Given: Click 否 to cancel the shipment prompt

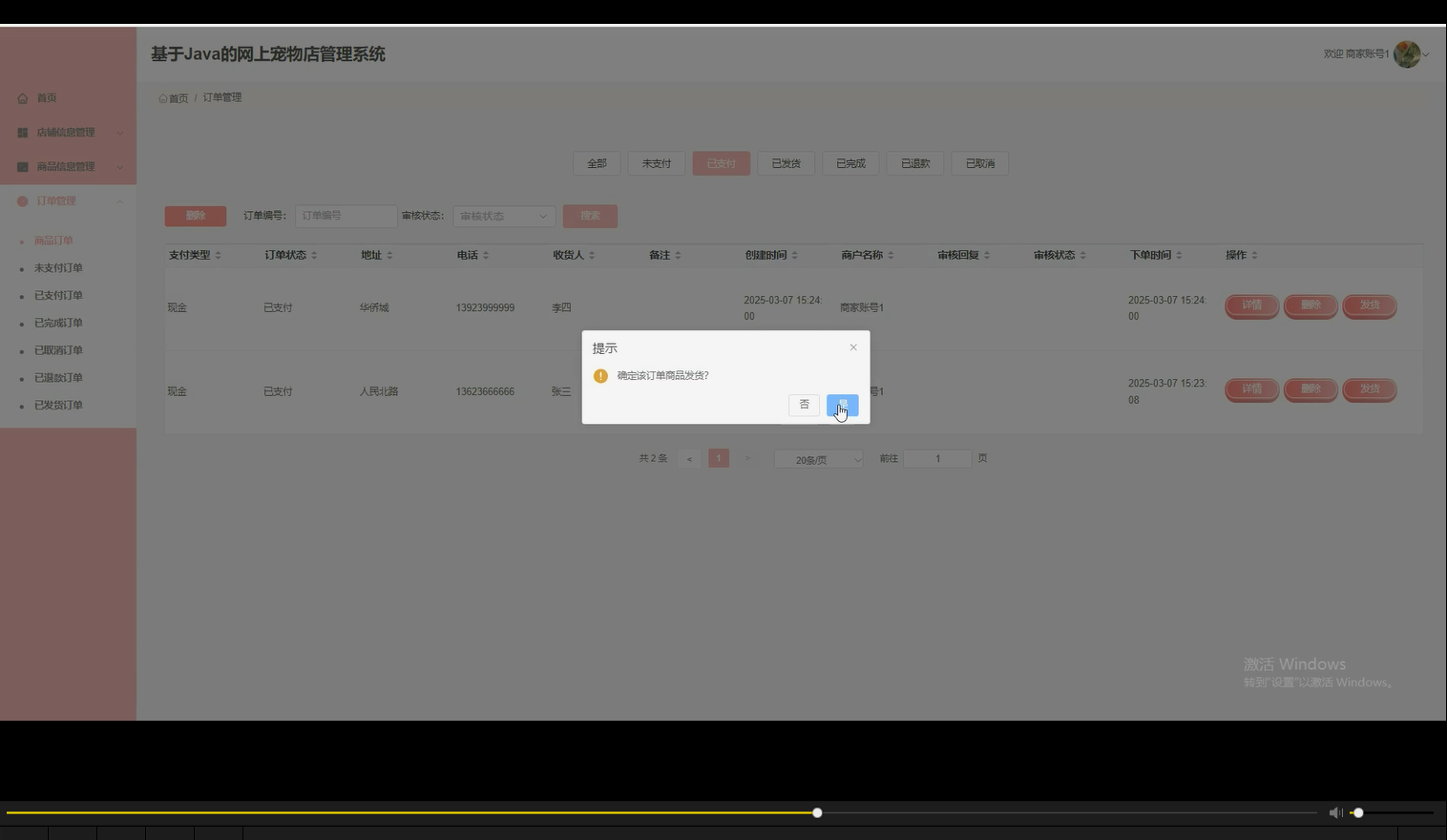Looking at the screenshot, I should point(804,405).
